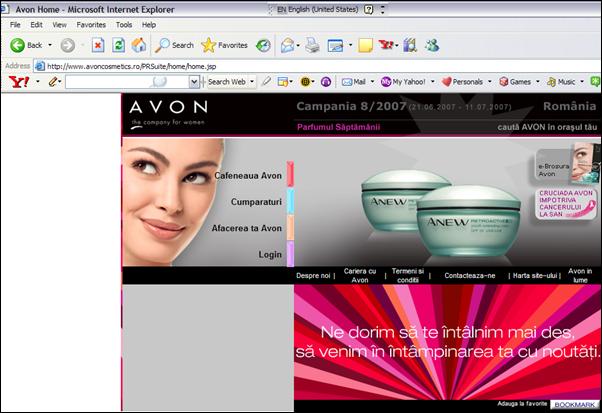Expand the Back button history dropdown
This screenshot has width=602, height=413.
50,45
